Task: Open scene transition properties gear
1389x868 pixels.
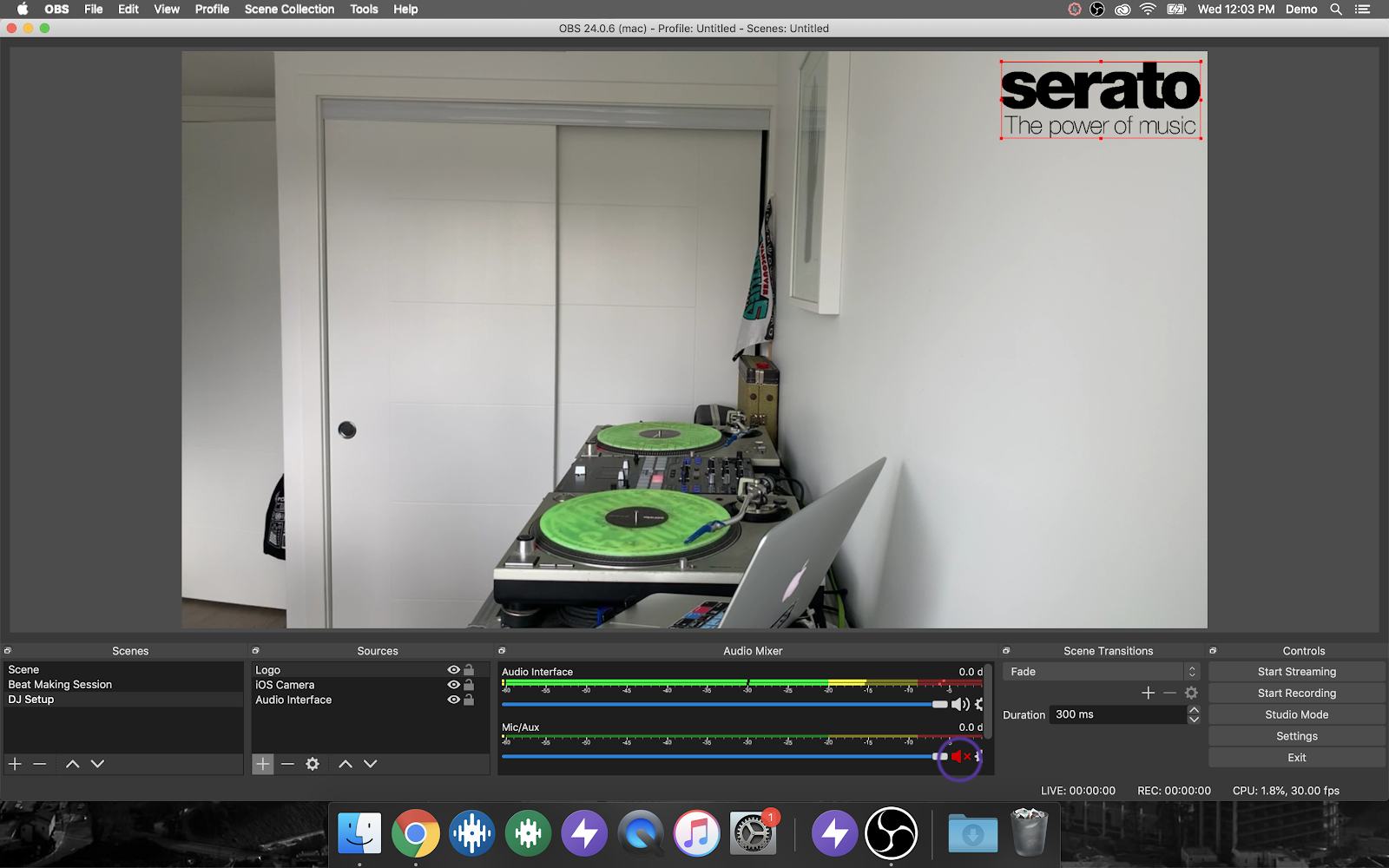Action: point(1191,693)
